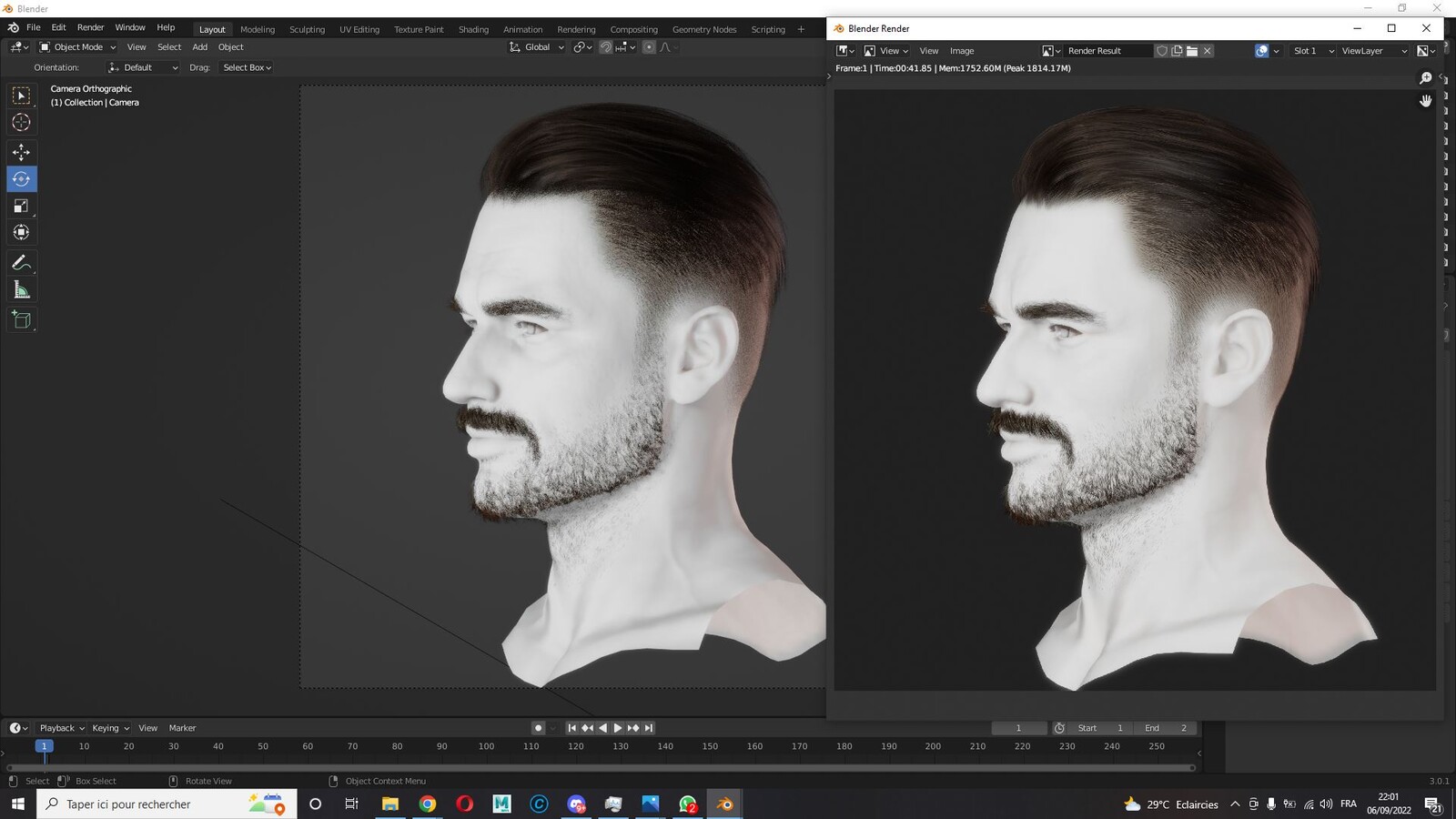Toggle auto keying record button
1456x819 pixels.
click(x=538, y=728)
